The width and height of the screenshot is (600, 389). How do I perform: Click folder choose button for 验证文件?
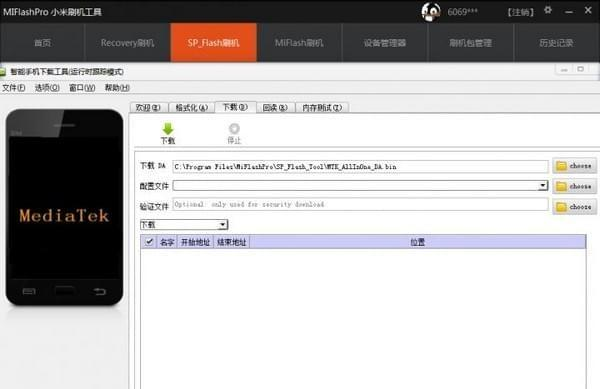574,207
